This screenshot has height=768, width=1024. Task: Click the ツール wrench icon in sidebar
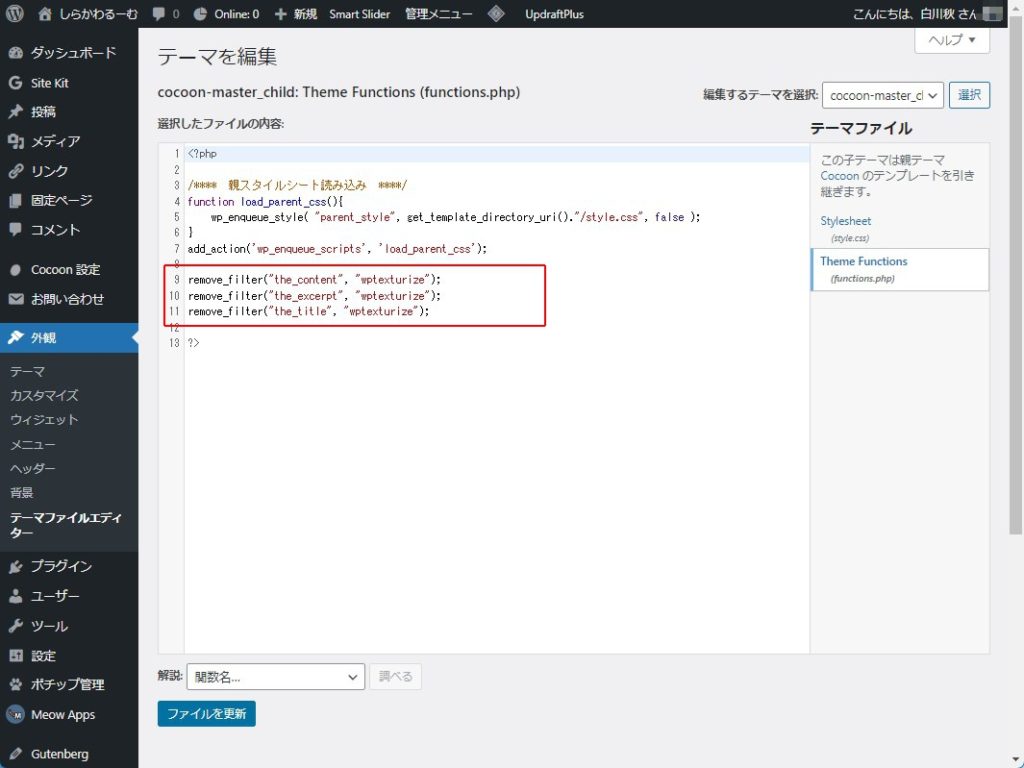click(x=15, y=626)
